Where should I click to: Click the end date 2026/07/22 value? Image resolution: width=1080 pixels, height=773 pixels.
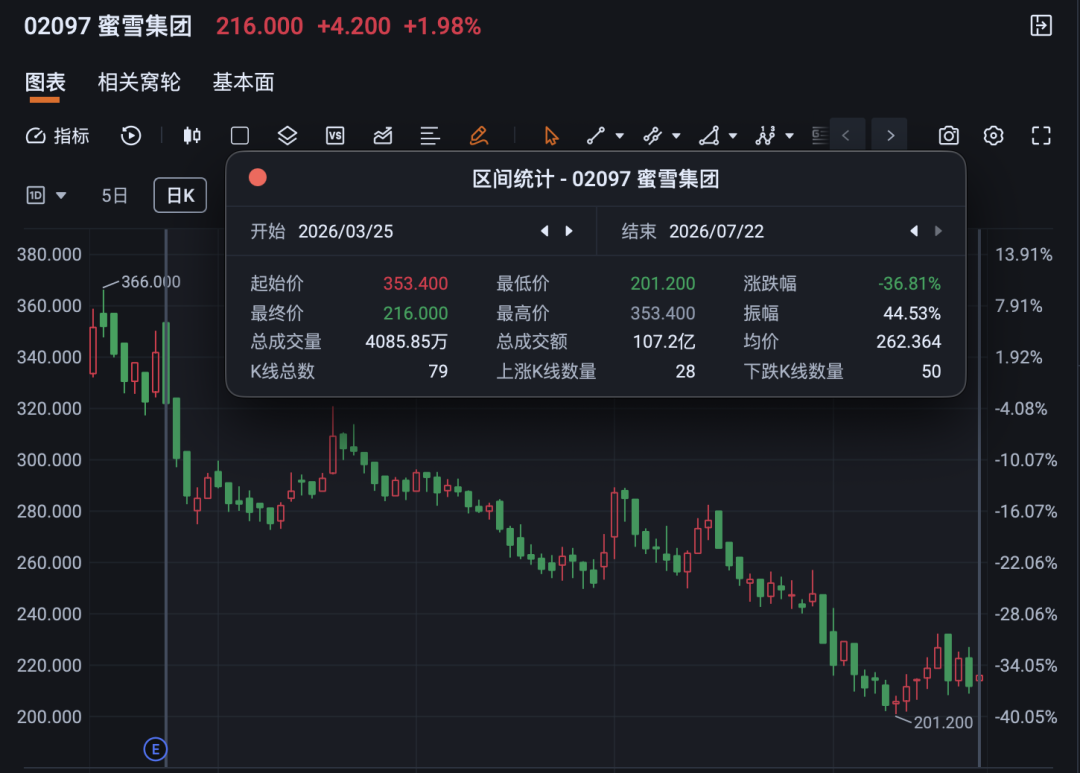pos(716,231)
